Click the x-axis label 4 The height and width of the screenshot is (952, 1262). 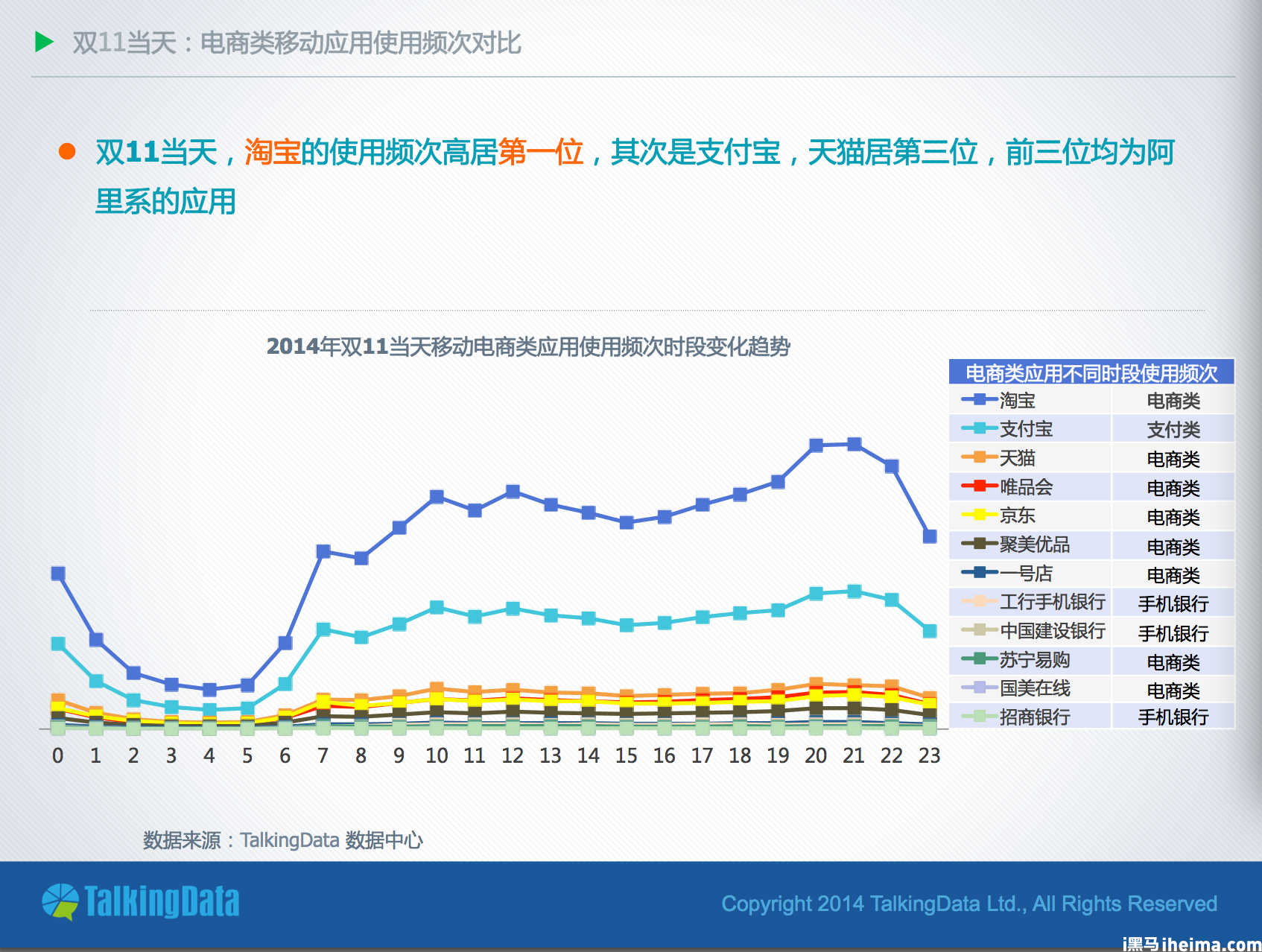click(209, 756)
